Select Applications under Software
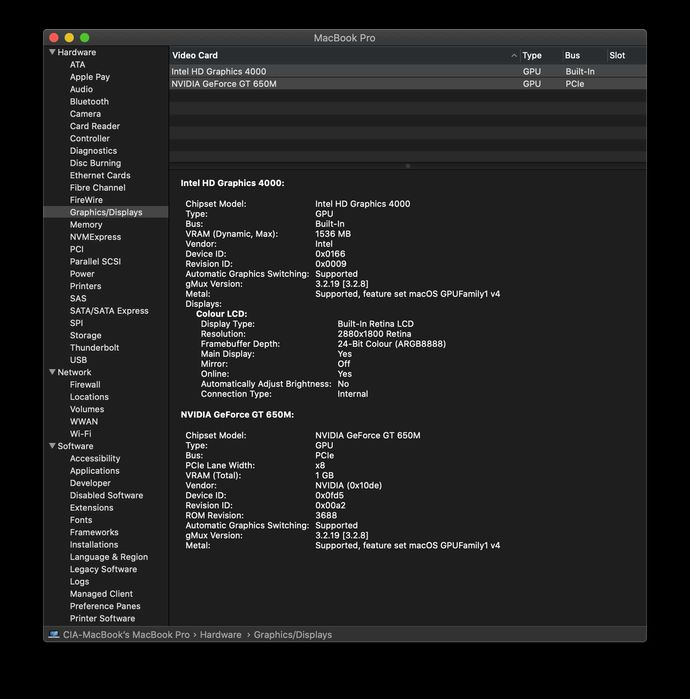690x699 pixels. point(94,471)
